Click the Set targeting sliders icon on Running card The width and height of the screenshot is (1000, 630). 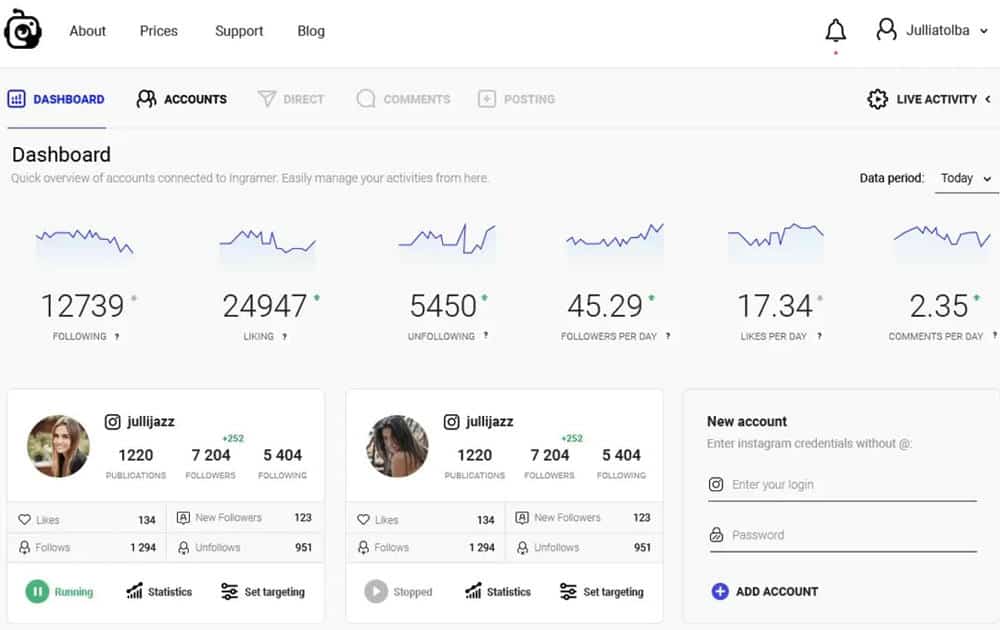(229, 591)
